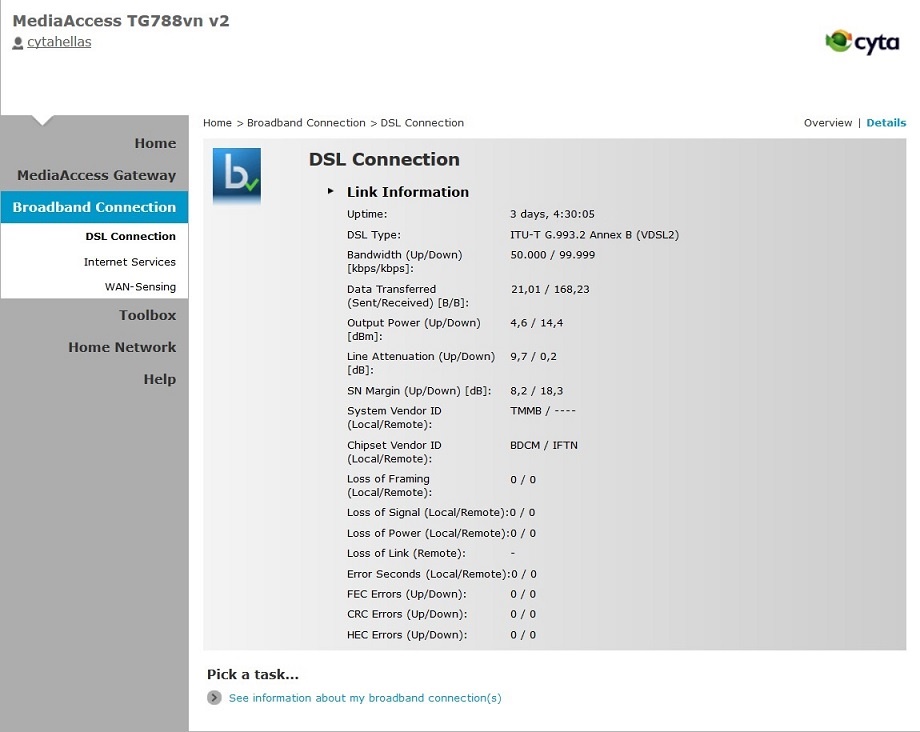Click the Pick a task... heading

(x=253, y=675)
